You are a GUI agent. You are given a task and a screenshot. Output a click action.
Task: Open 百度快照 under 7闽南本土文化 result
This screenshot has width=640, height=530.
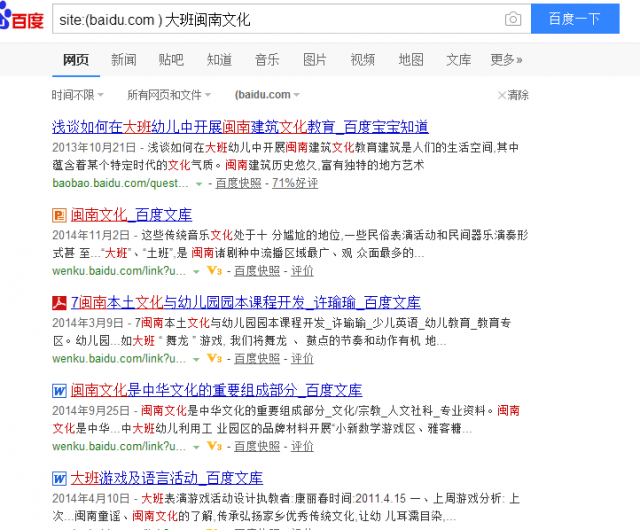(257, 359)
